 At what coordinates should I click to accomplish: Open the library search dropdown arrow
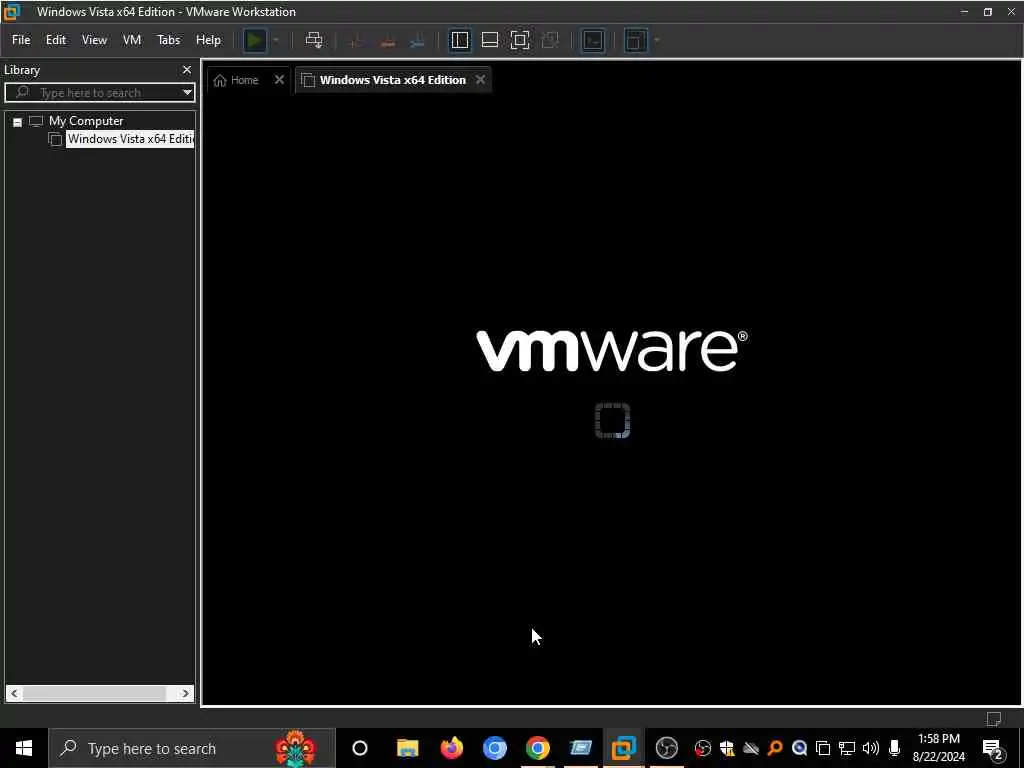[187, 93]
